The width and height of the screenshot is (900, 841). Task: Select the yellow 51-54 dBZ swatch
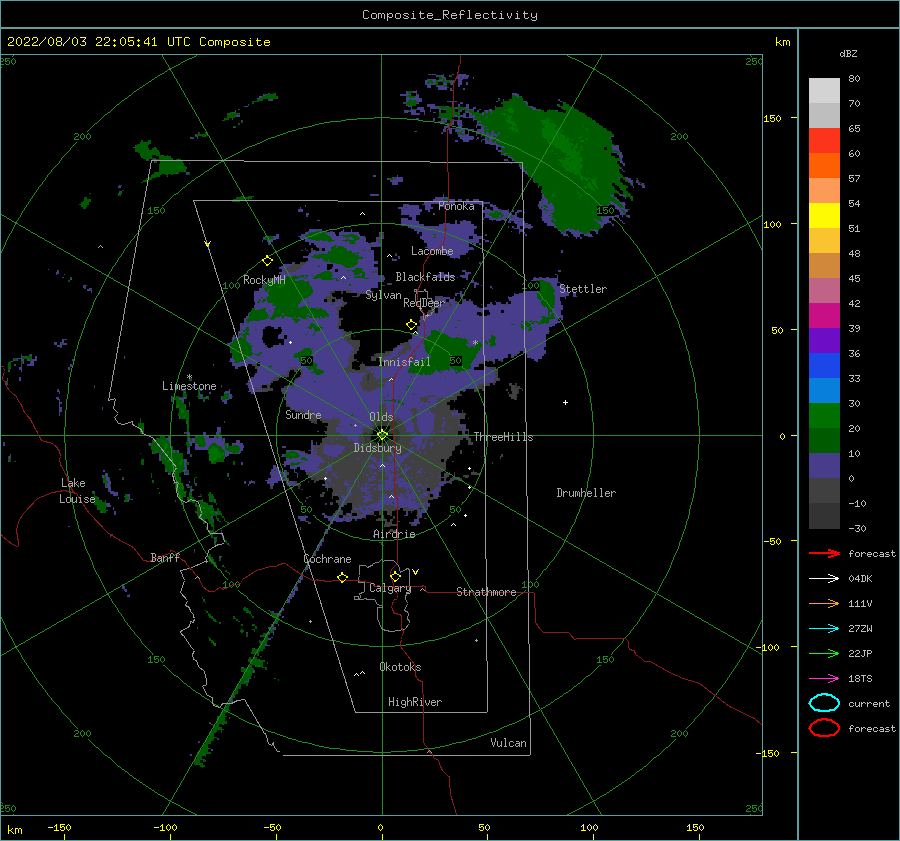824,216
